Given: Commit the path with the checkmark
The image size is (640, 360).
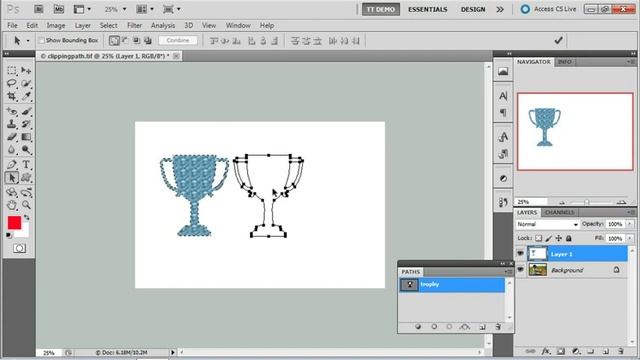Looking at the screenshot, I should 558,40.
